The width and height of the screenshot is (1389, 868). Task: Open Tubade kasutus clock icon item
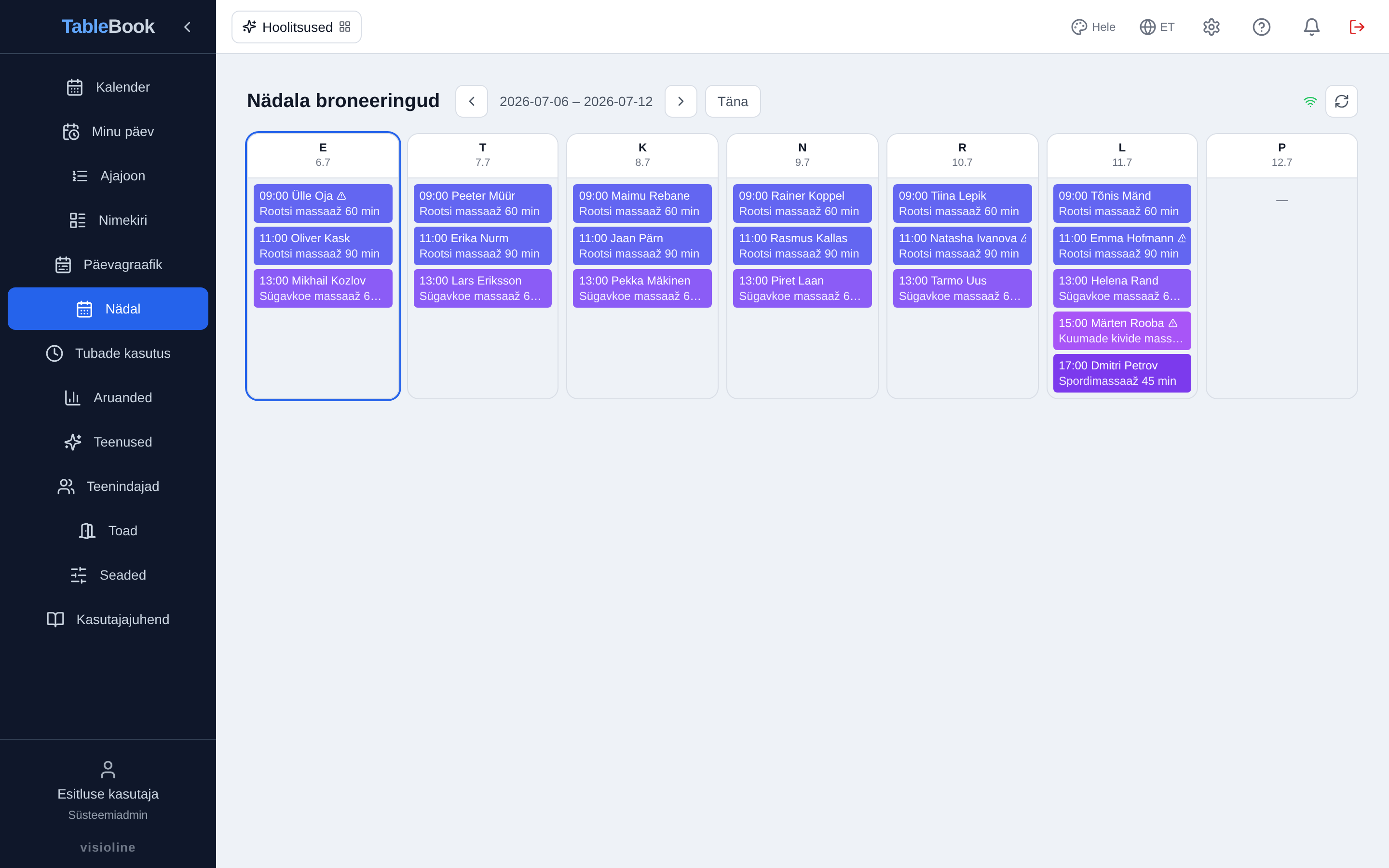(x=54, y=353)
